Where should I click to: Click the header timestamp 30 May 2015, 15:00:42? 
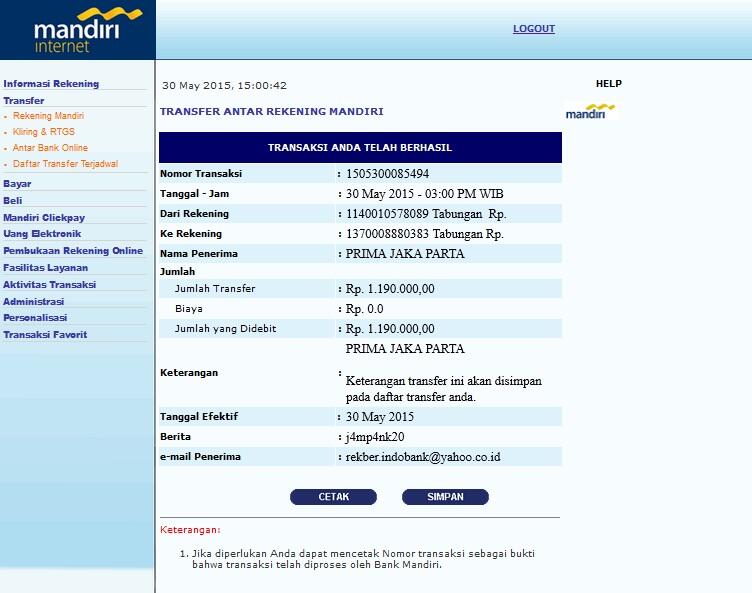224,86
